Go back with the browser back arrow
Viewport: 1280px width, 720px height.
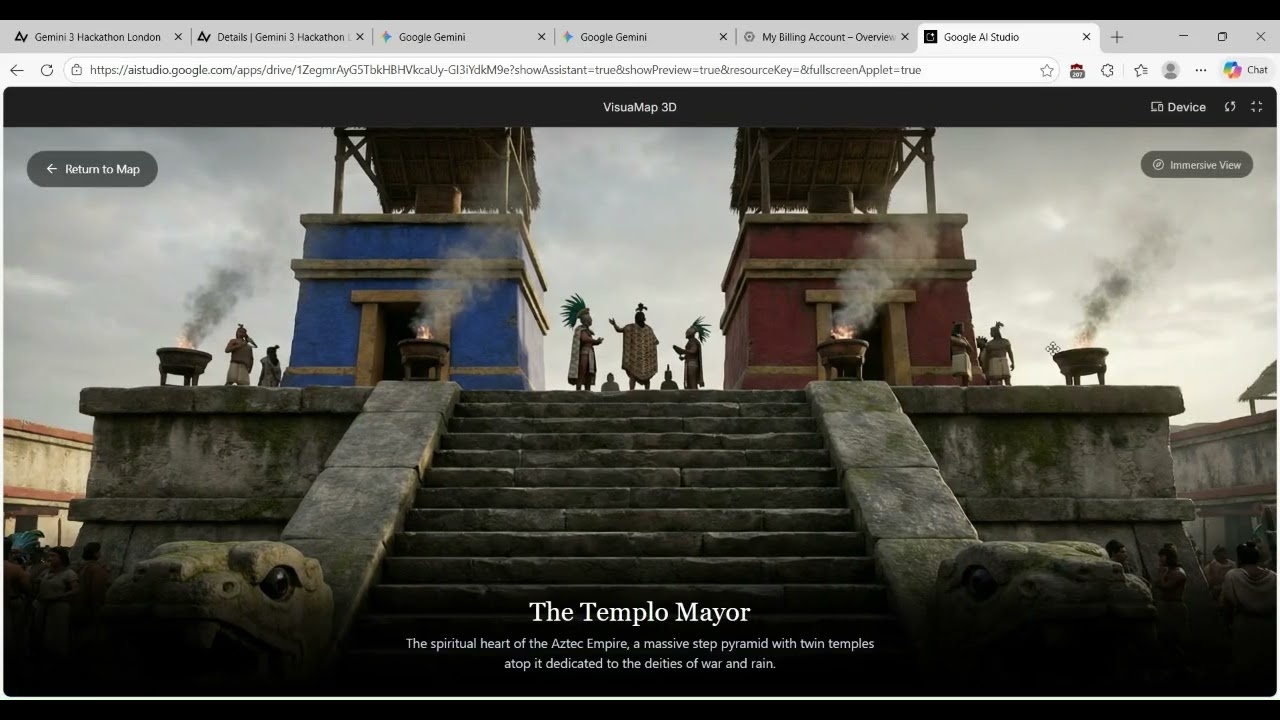17,70
